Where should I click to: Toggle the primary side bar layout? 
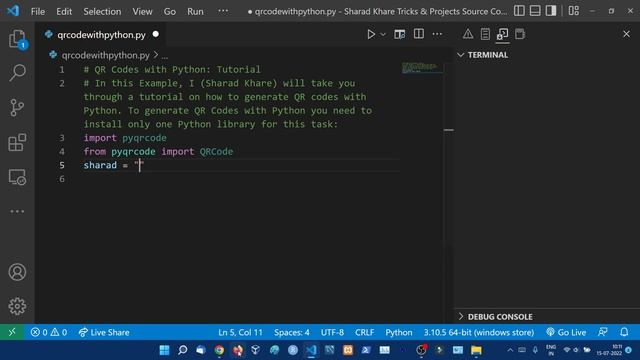(x=519, y=11)
